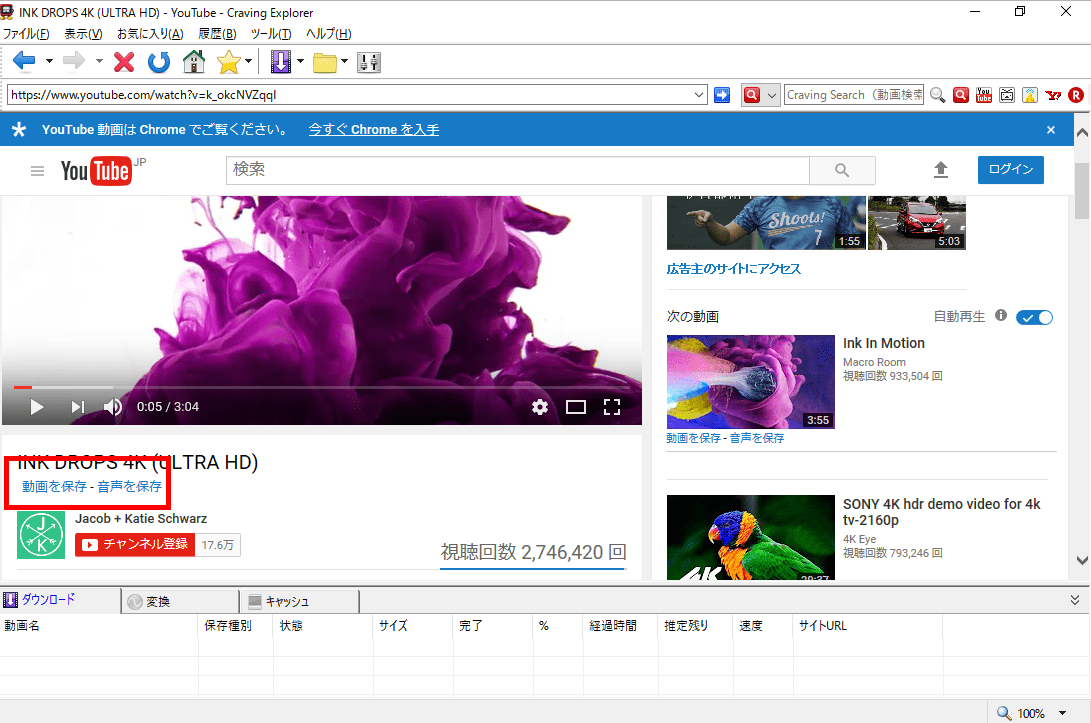Image resolution: width=1091 pixels, height=723 pixels.
Task: Open the Ink In Motion video thumbnail
Action: pos(750,381)
